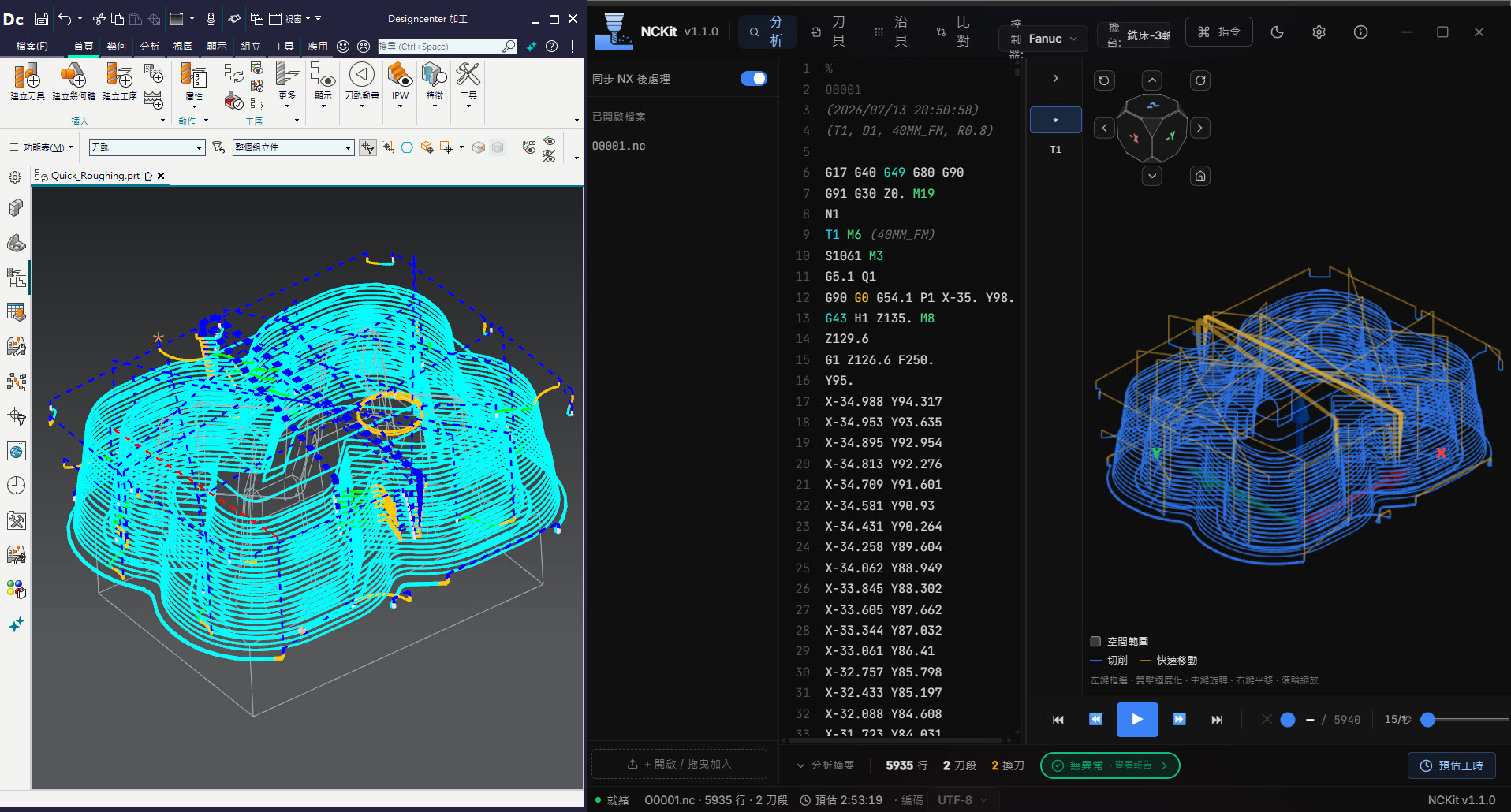Open the globe web browser sidebar panel
Screen dimensions: 1511x812
[16, 451]
